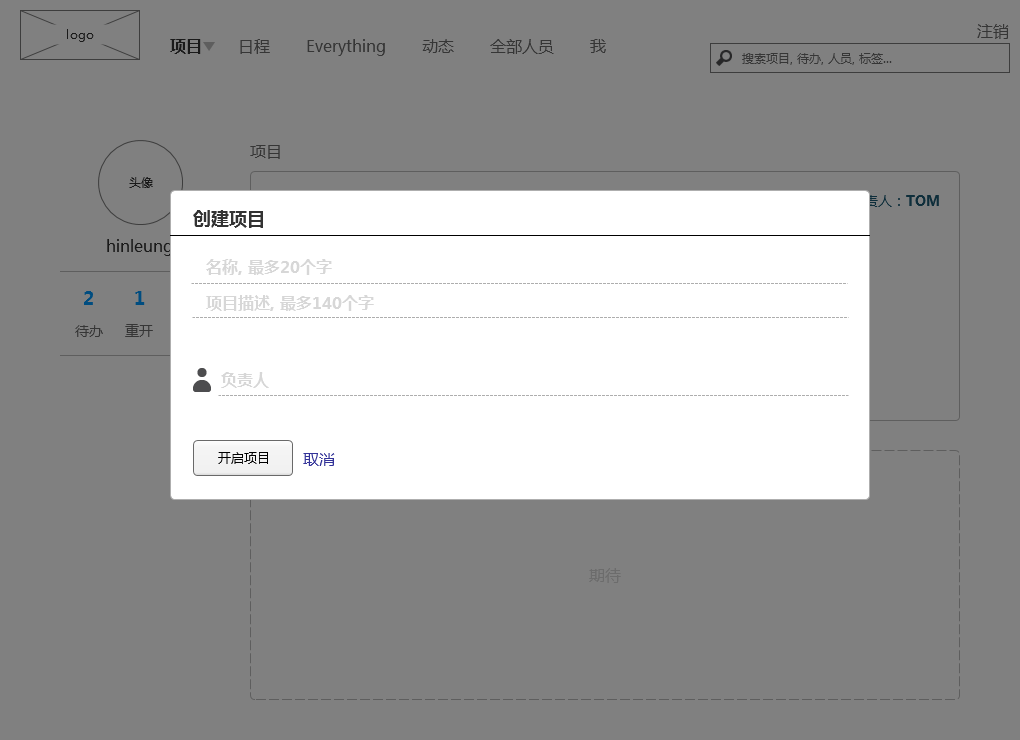
Task: Switch to the Everything tab
Action: click(345, 47)
